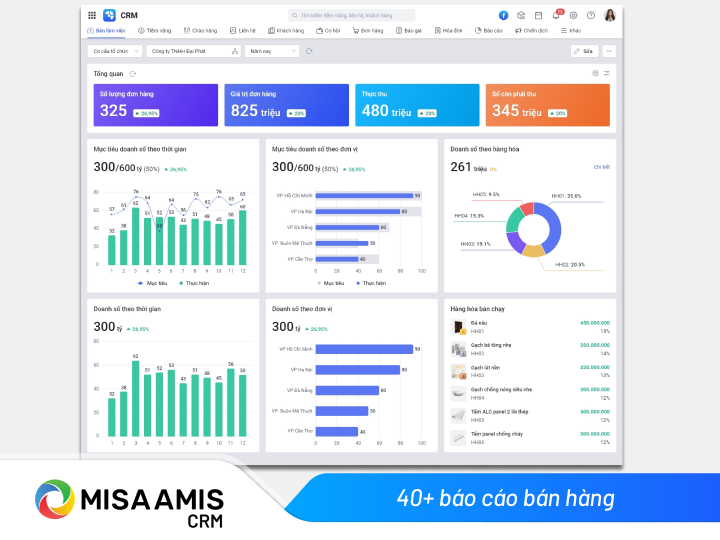Open the Hóa đơn tab
The width and height of the screenshot is (720, 540).
[448, 31]
